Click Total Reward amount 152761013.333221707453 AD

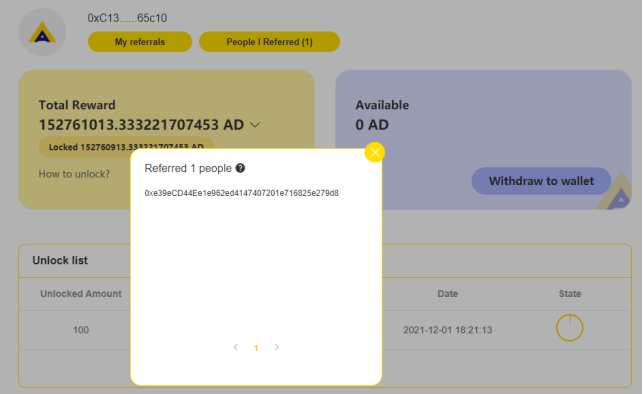point(141,125)
